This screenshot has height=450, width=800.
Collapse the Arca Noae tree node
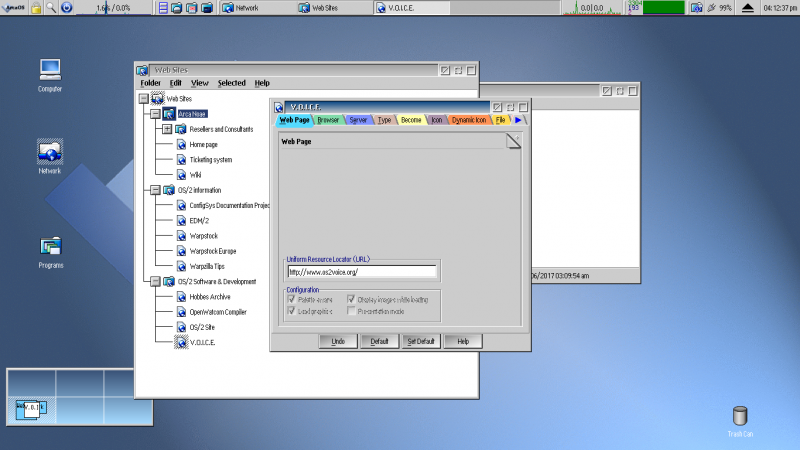pos(156,114)
